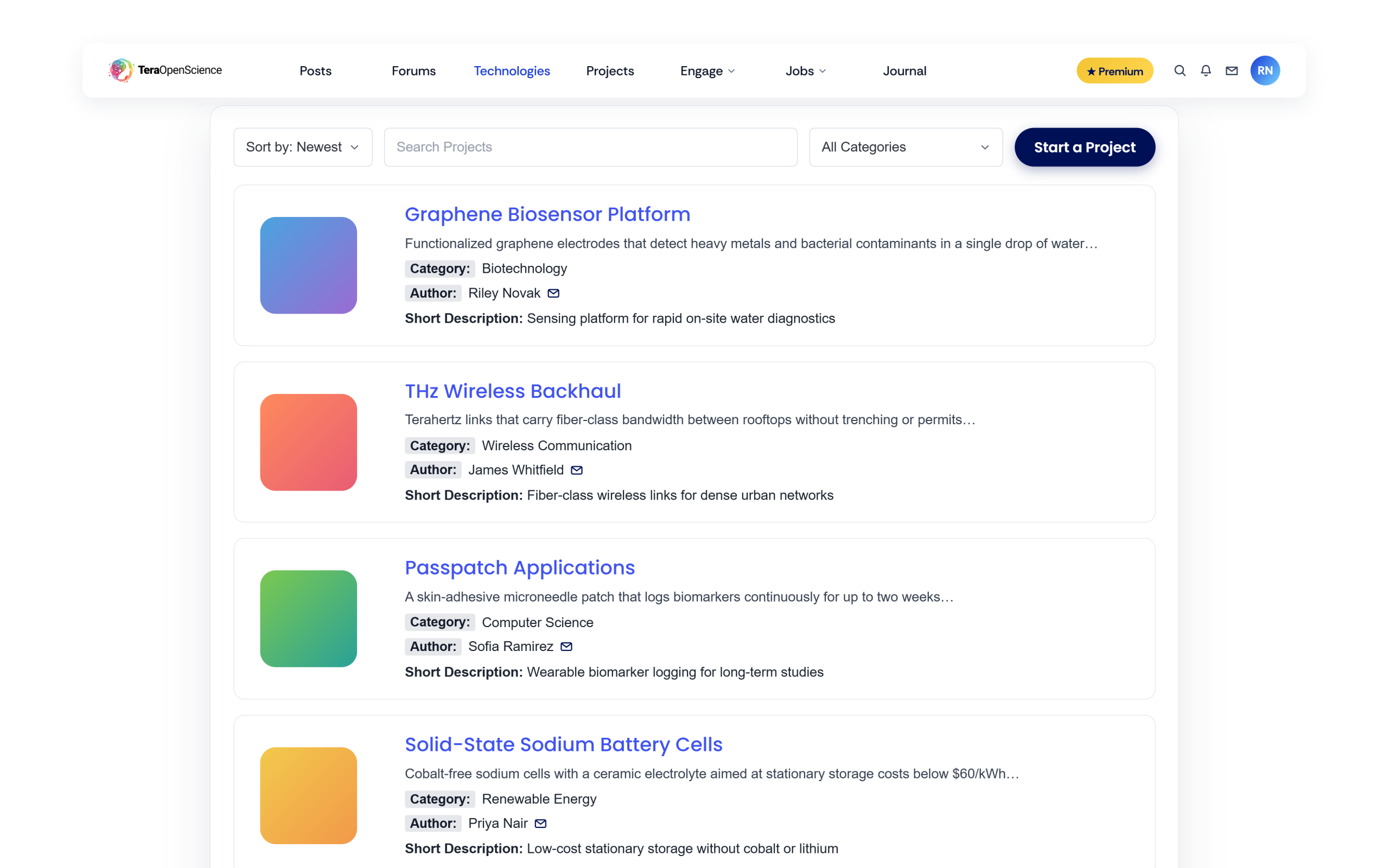Click author name Priya Nair
Image resolution: width=1389 pixels, height=868 pixels.
coord(498,823)
